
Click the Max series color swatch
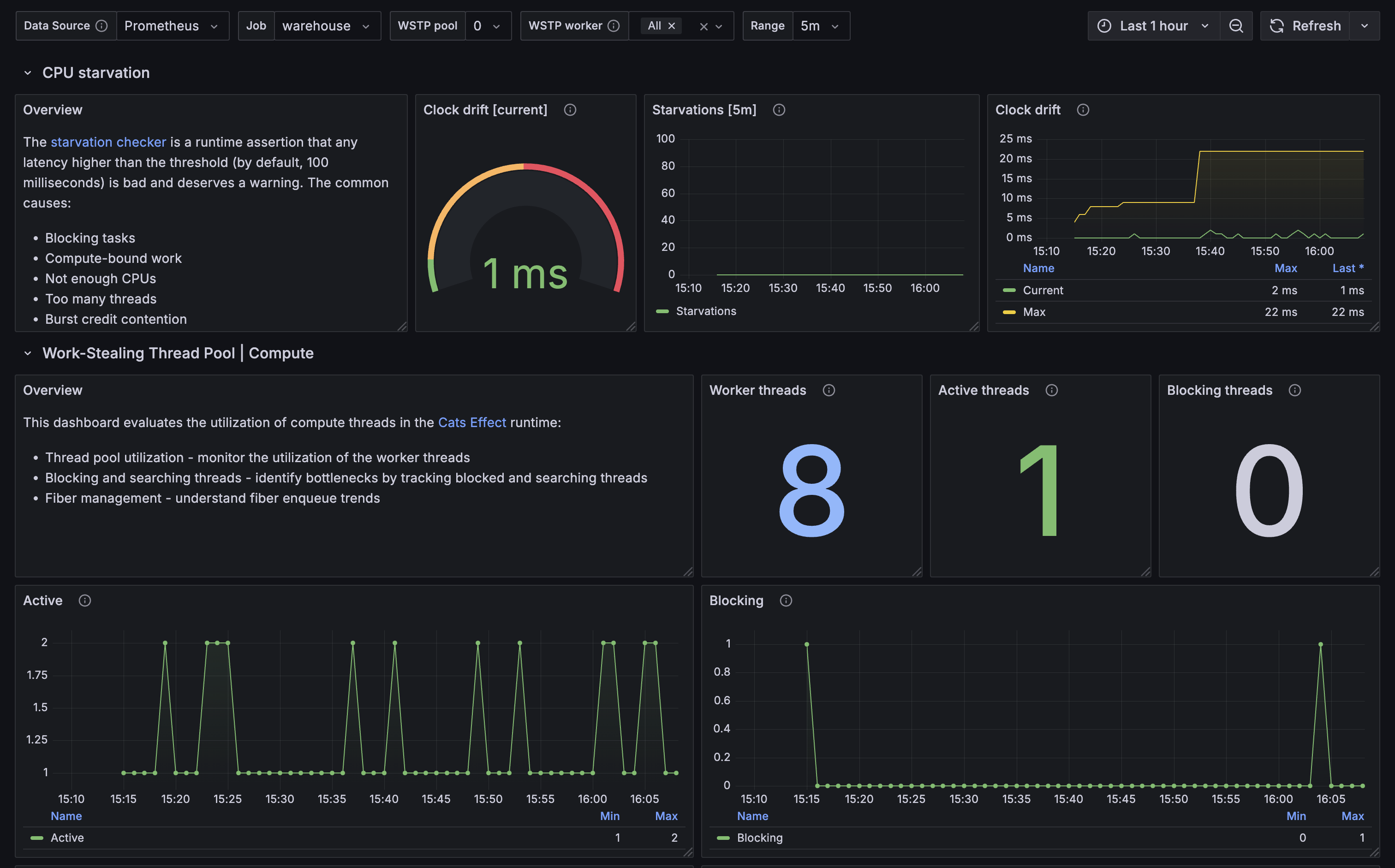[x=1008, y=312]
